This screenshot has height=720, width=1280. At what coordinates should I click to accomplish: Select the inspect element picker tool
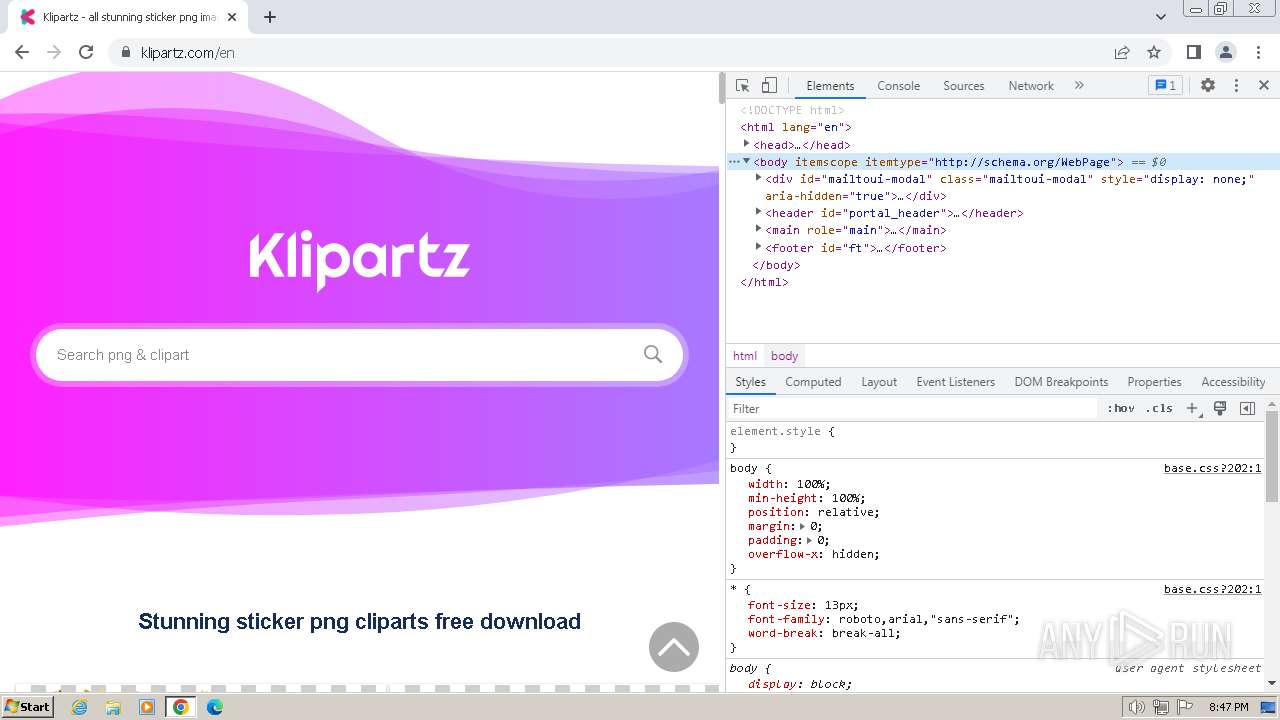(x=742, y=86)
